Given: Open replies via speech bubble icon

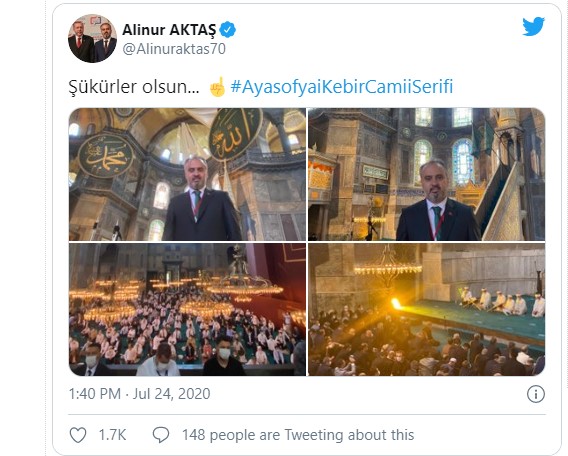Looking at the screenshot, I should click(161, 435).
